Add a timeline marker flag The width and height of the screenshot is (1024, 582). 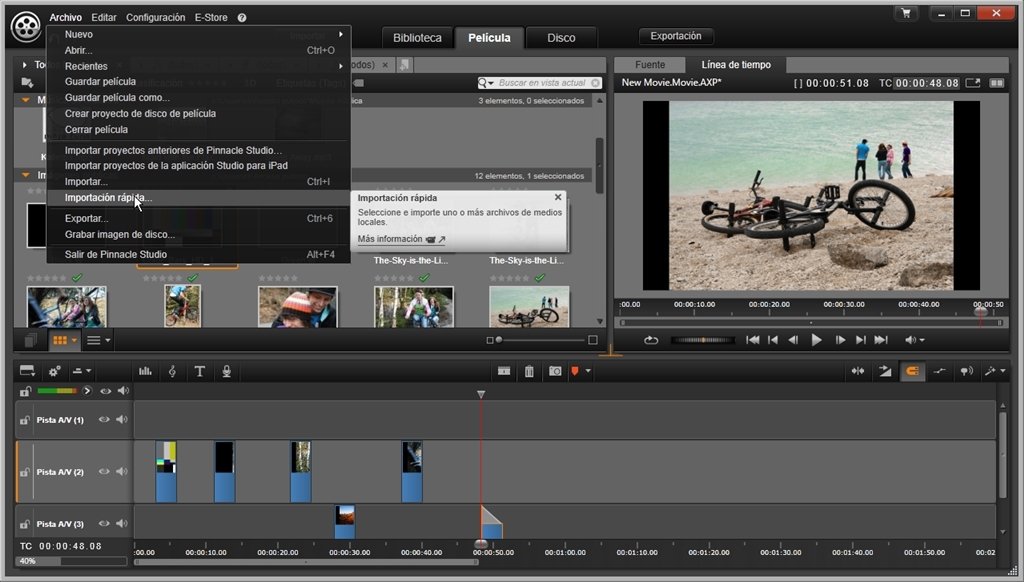point(575,371)
